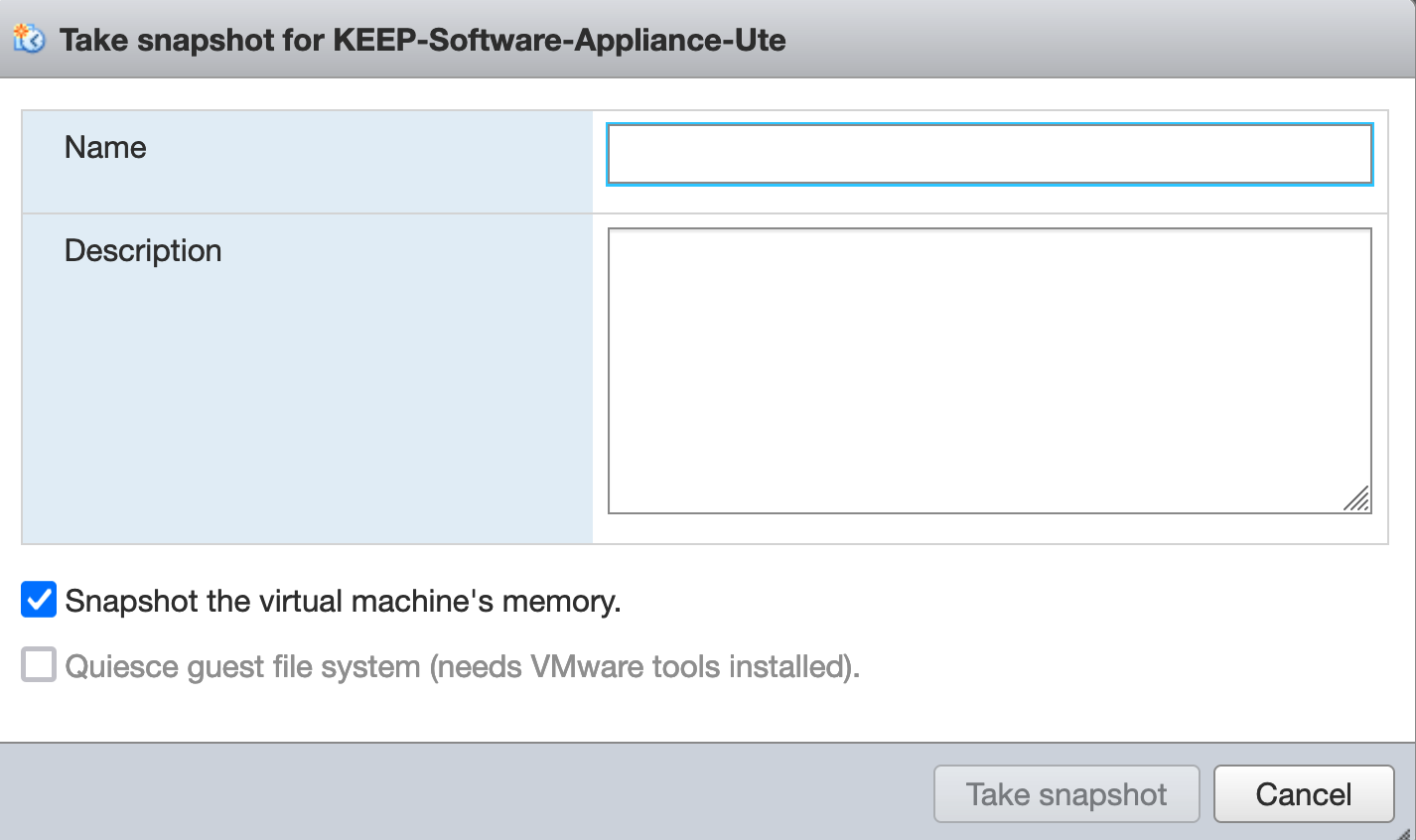Click the Description field label
This screenshot has height=840, width=1416.
tap(143, 251)
